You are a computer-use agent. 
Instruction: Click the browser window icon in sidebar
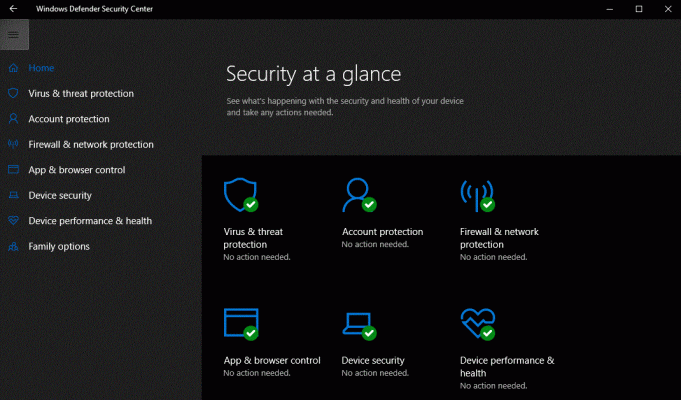(x=13, y=169)
